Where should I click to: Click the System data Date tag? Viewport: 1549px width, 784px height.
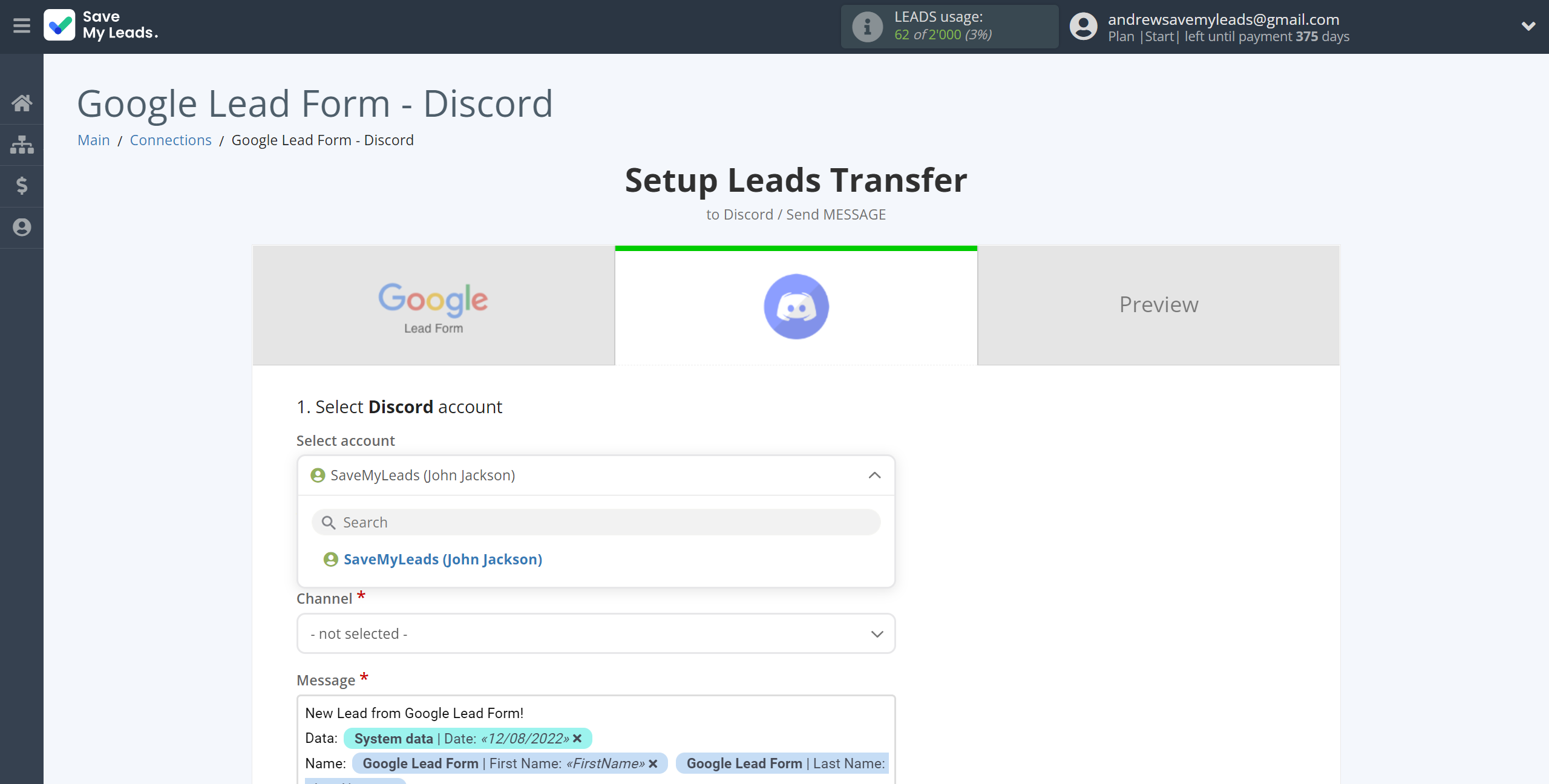468,739
